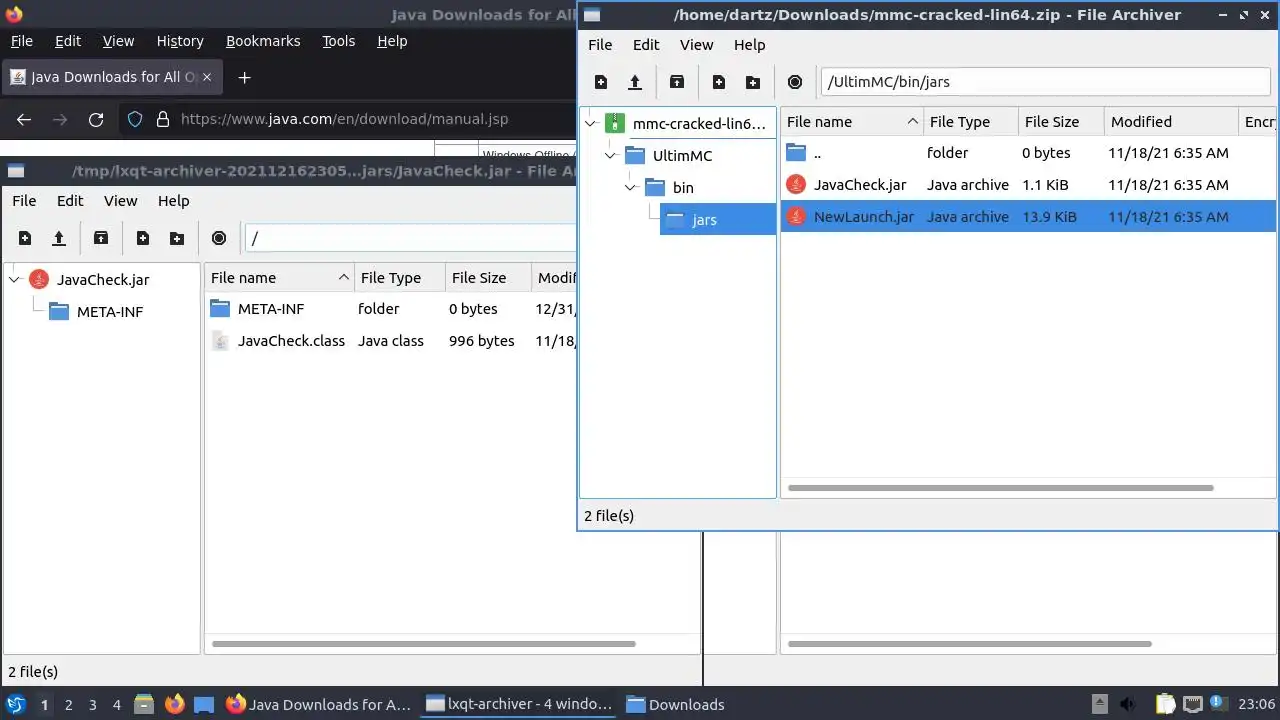Collapse bin tree node
The height and width of the screenshot is (720, 1280).
(x=631, y=188)
